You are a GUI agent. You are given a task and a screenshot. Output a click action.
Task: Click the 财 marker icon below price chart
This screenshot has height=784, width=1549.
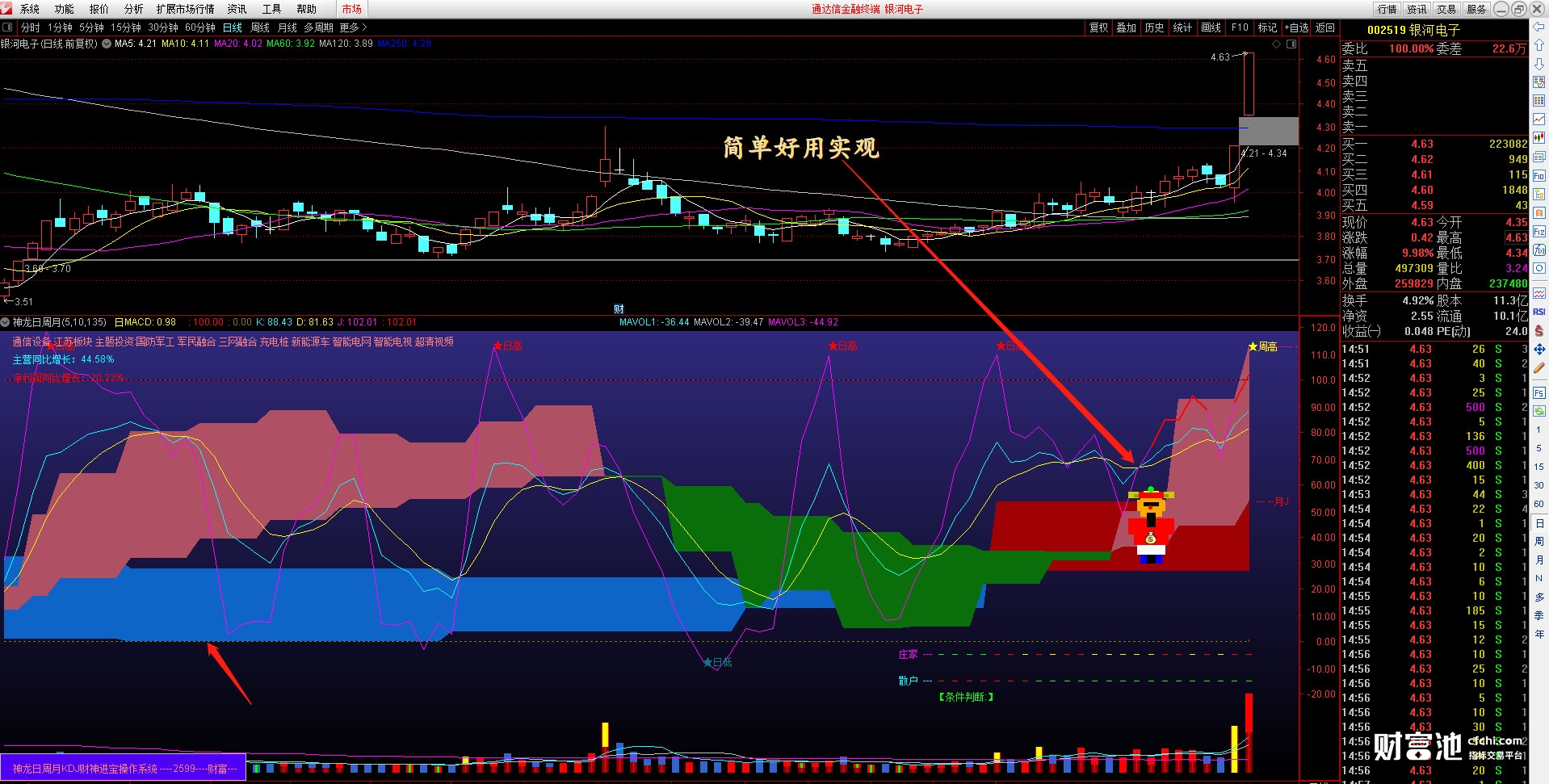(619, 308)
